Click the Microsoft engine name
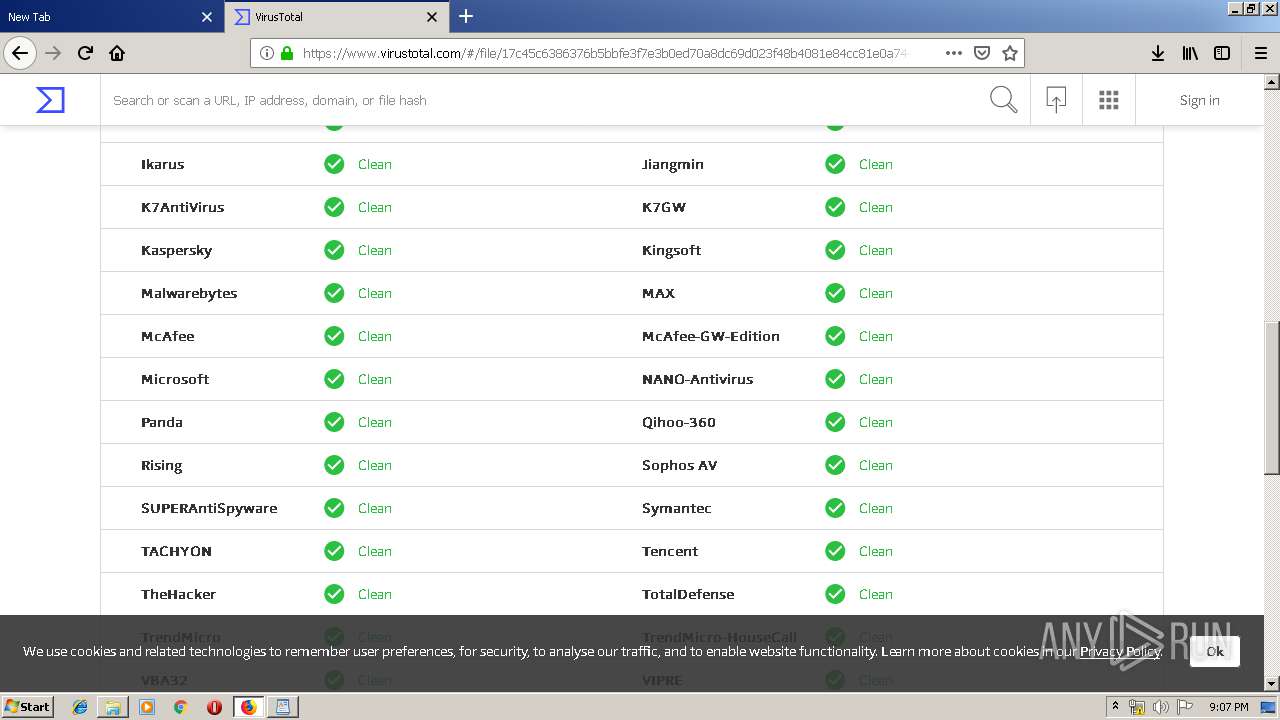Viewport: 1280px width, 720px height. pyautogui.click(x=175, y=379)
